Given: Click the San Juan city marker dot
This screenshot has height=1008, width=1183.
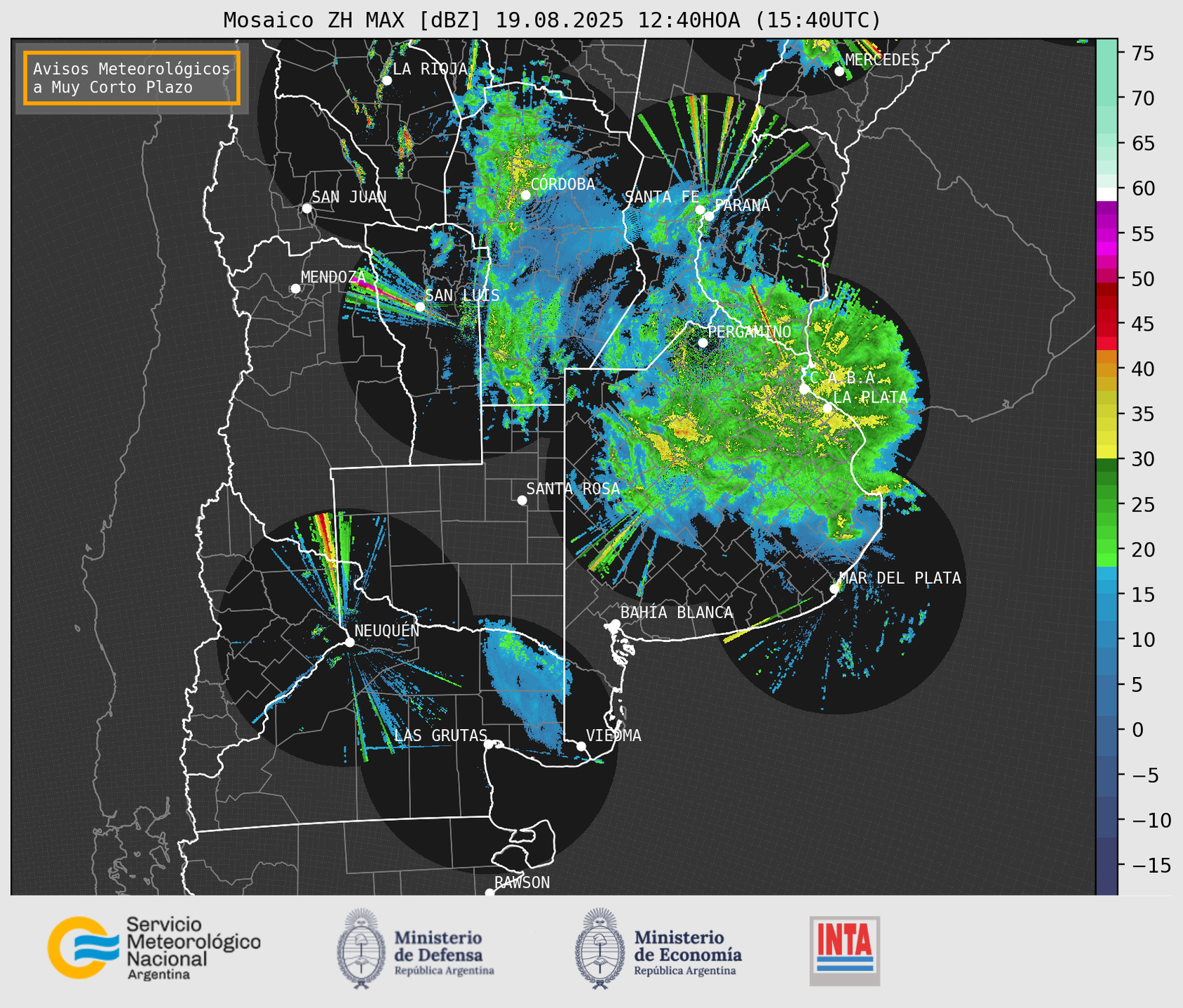Looking at the screenshot, I should (x=306, y=208).
